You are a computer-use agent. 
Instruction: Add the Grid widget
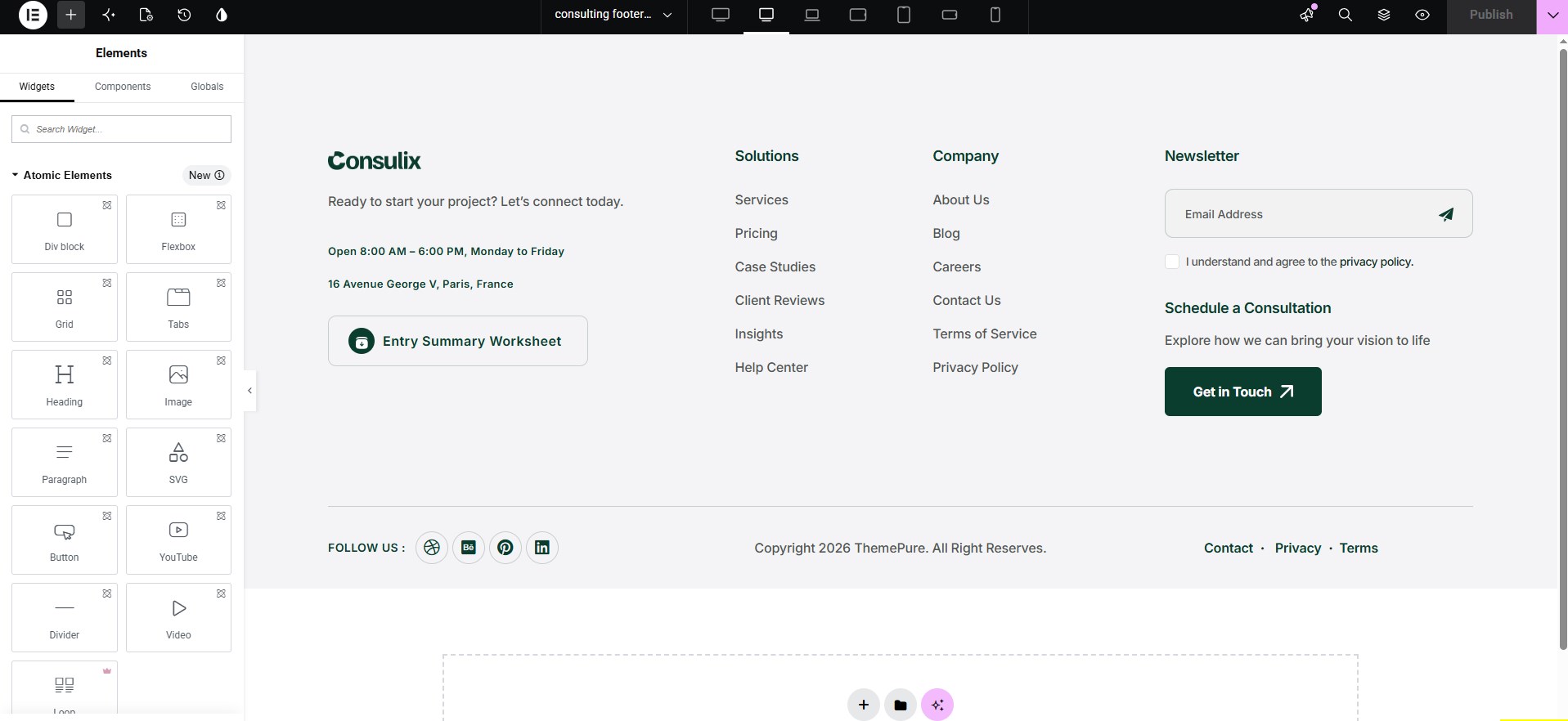[x=65, y=307]
